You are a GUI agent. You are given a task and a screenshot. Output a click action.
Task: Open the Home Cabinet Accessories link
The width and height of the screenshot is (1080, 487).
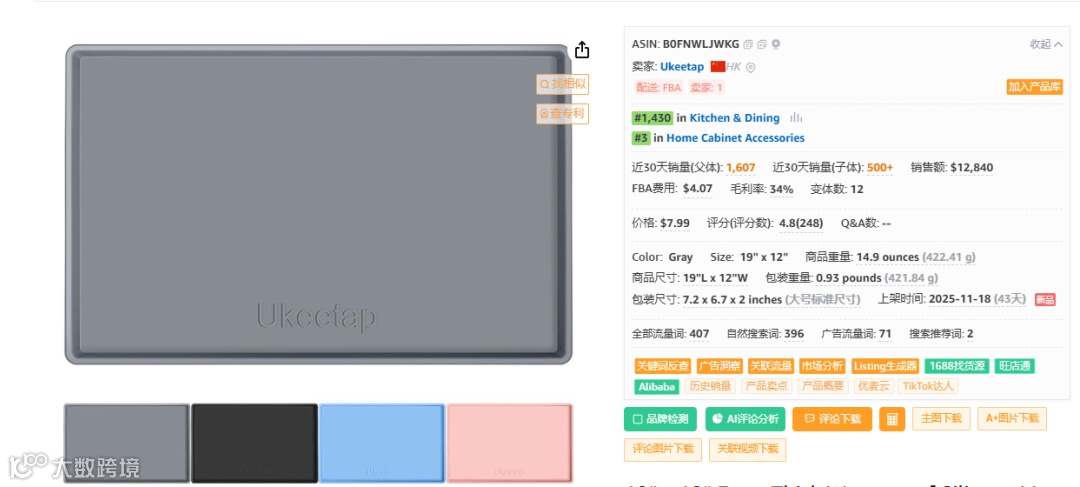[x=735, y=138]
